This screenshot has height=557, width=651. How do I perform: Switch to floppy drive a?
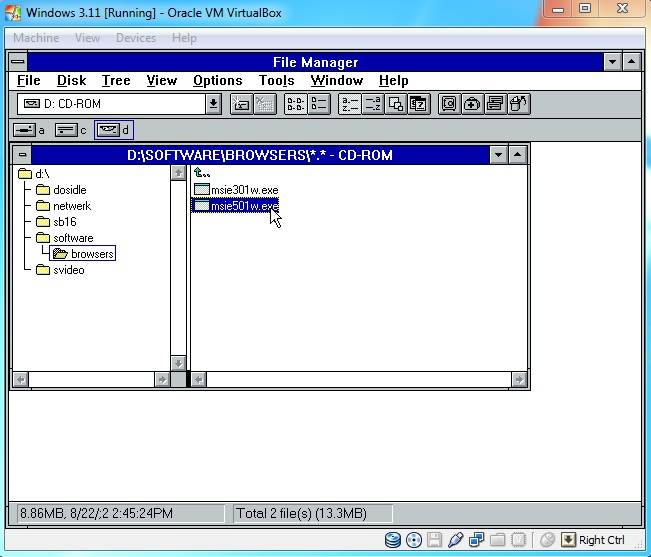coord(29,130)
